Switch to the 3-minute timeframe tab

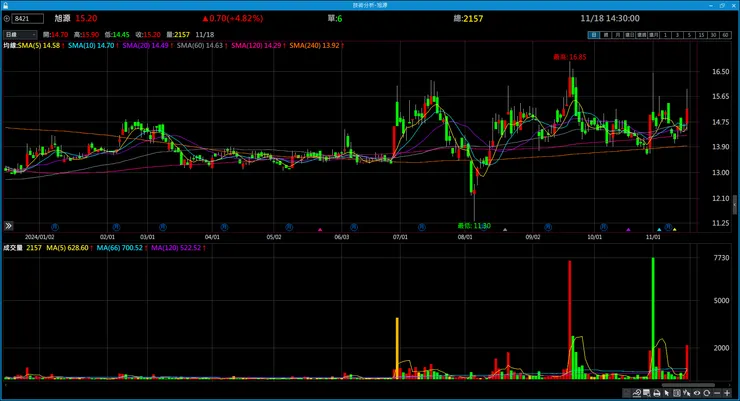pyautogui.click(x=677, y=35)
